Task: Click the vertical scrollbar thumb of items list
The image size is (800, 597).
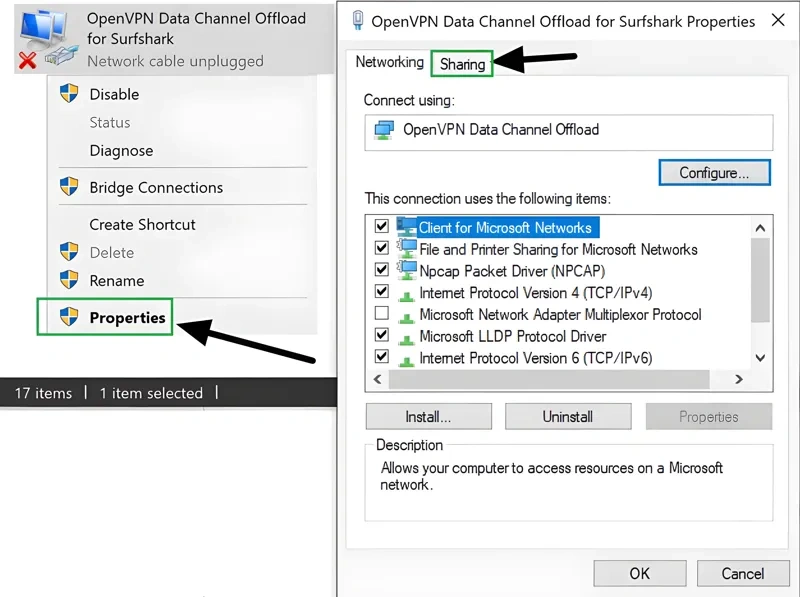Action: pyautogui.click(x=760, y=280)
